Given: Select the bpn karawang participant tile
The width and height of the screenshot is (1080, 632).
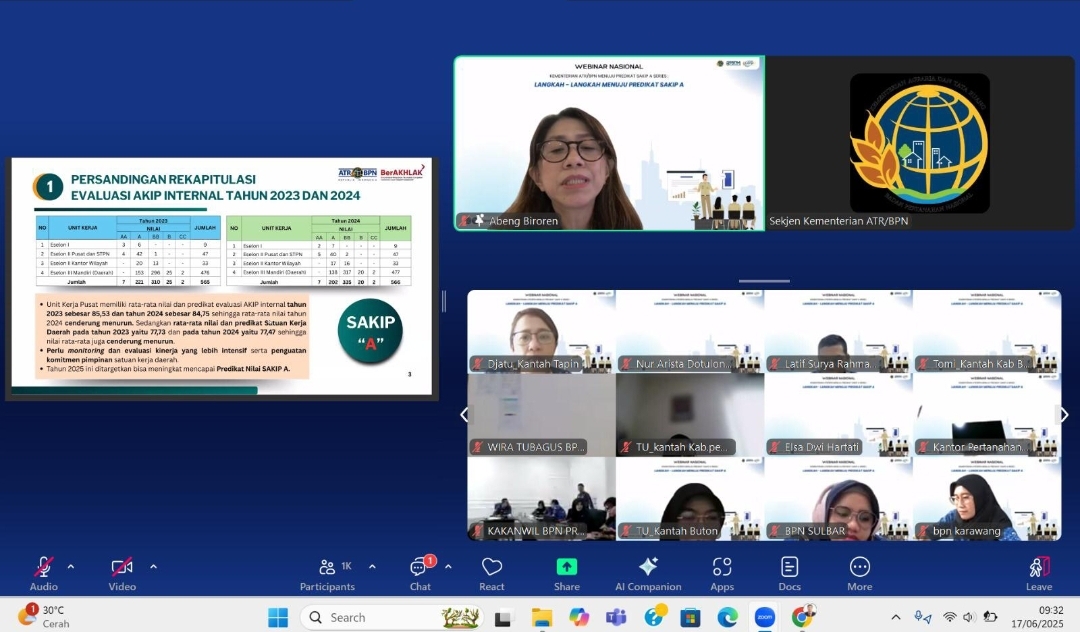Looking at the screenshot, I should point(986,499).
